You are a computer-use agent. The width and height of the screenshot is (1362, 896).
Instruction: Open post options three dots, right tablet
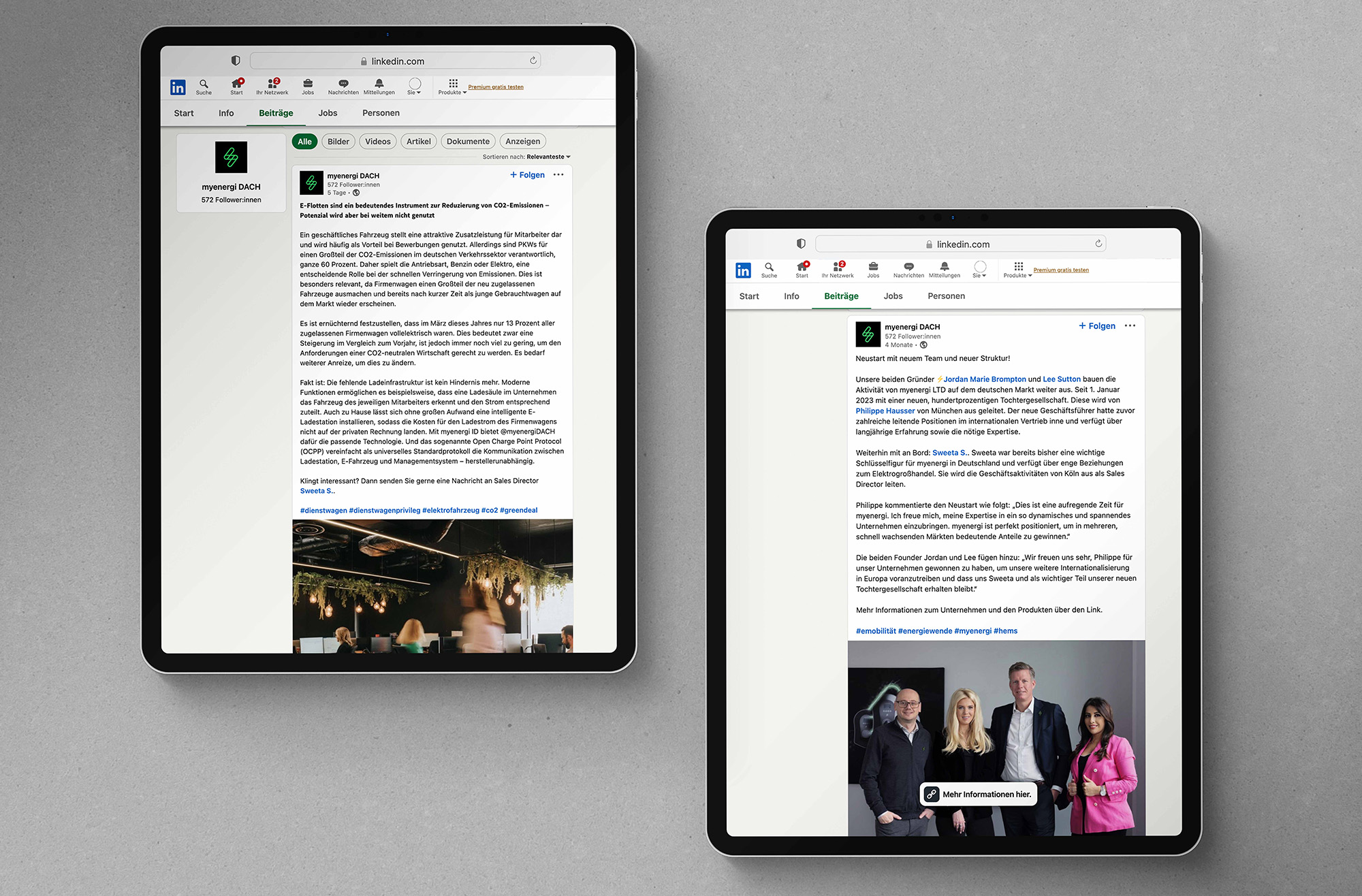tap(1130, 325)
